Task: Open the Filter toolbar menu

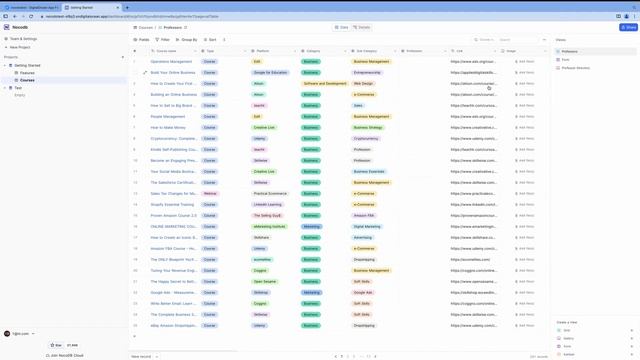Action: tap(162, 40)
